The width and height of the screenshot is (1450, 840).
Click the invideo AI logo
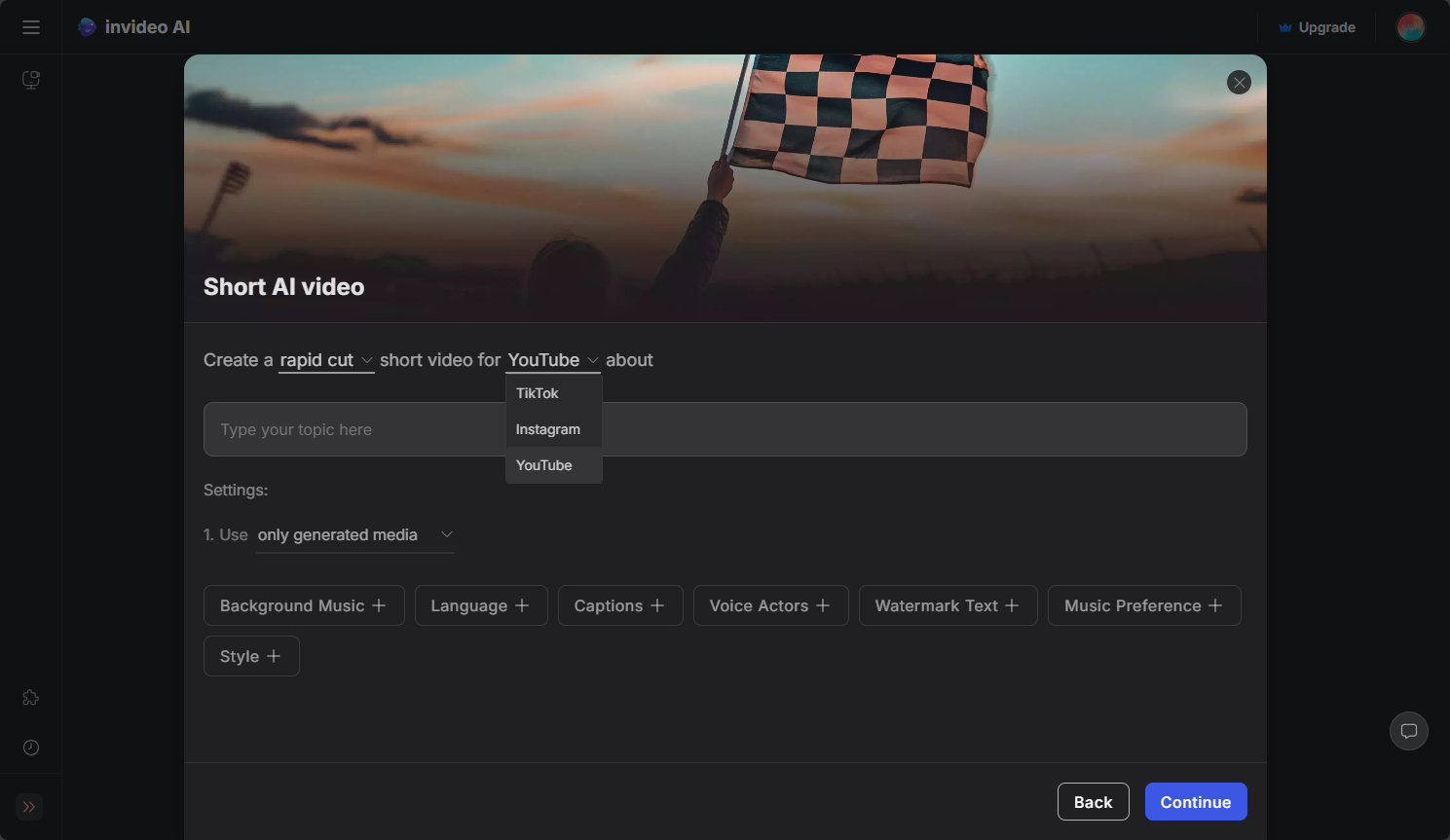(134, 27)
